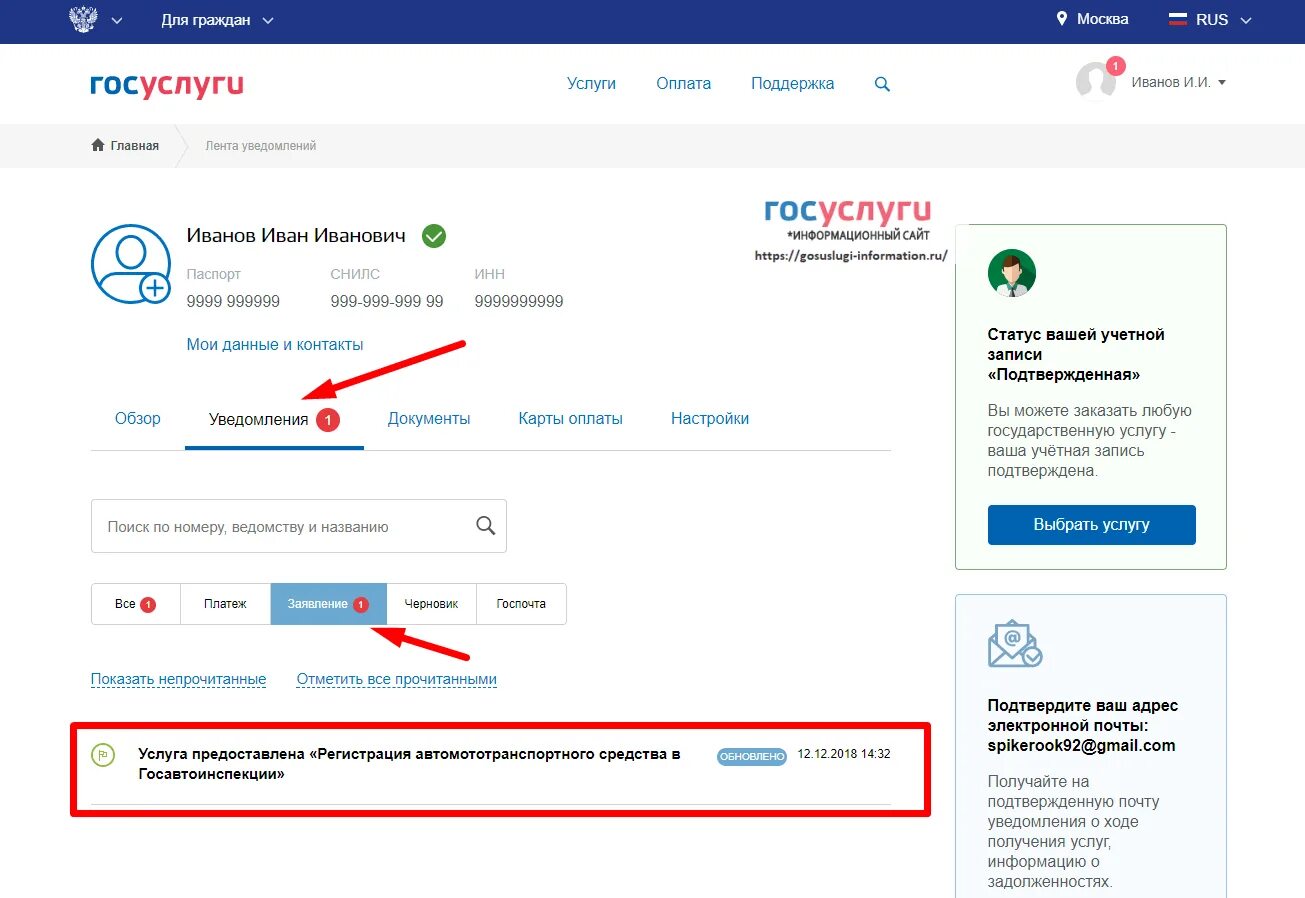This screenshot has height=898, width=1305.
Task: Click the magnifier icon in notifications search
Action: coord(486,526)
